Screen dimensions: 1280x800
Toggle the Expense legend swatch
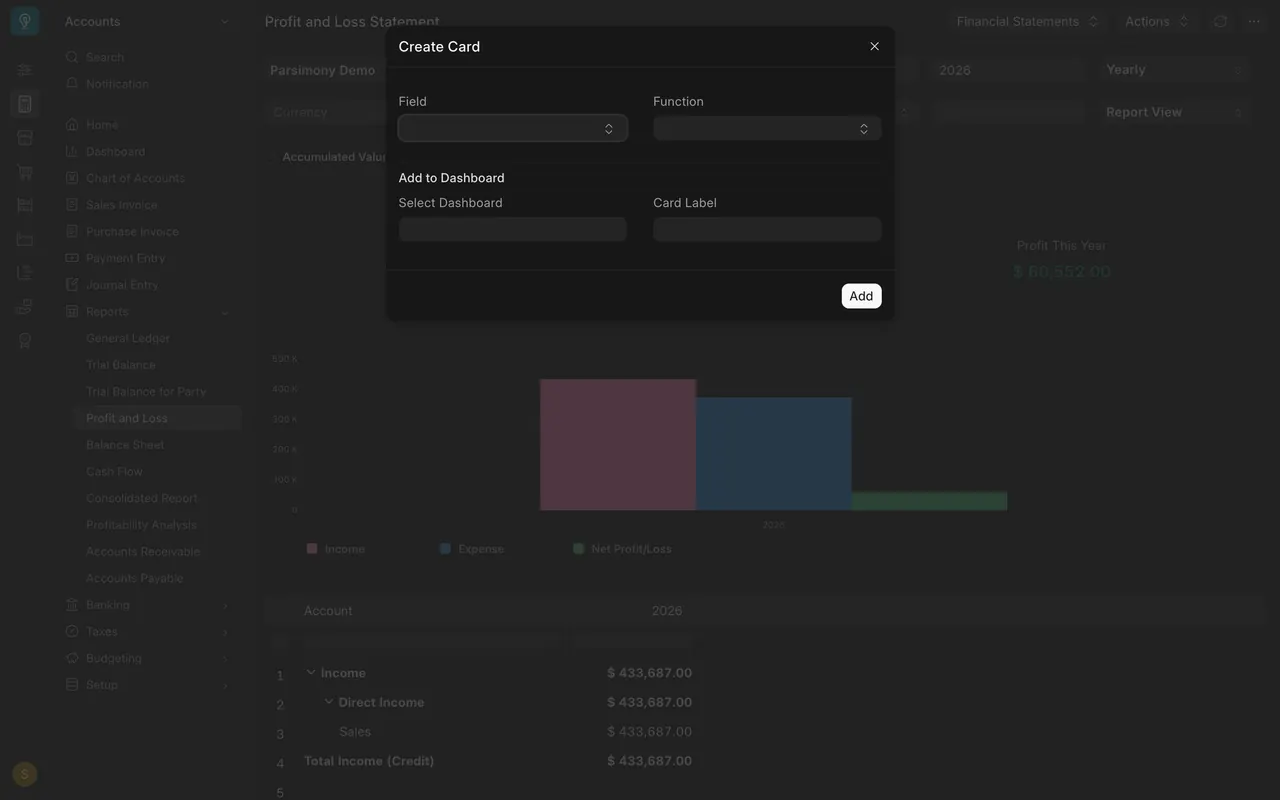pyautogui.click(x=445, y=549)
